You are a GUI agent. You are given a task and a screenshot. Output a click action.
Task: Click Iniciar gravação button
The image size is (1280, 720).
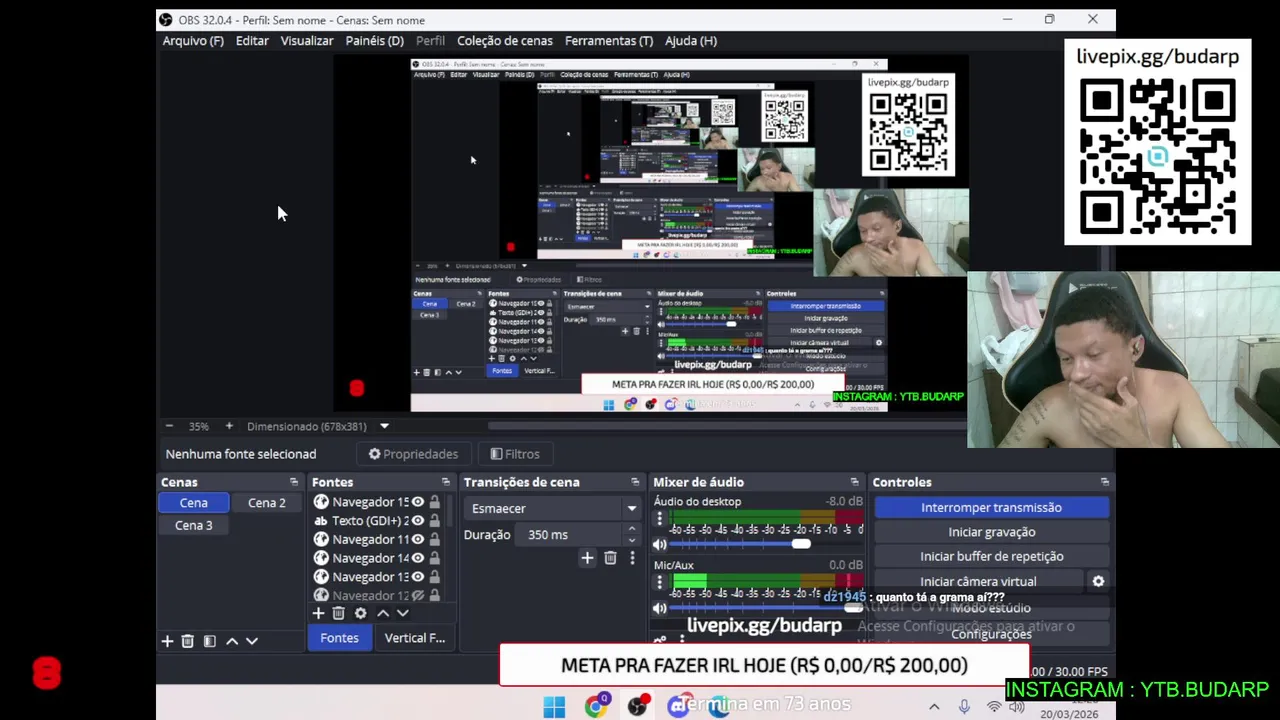coord(991,532)
